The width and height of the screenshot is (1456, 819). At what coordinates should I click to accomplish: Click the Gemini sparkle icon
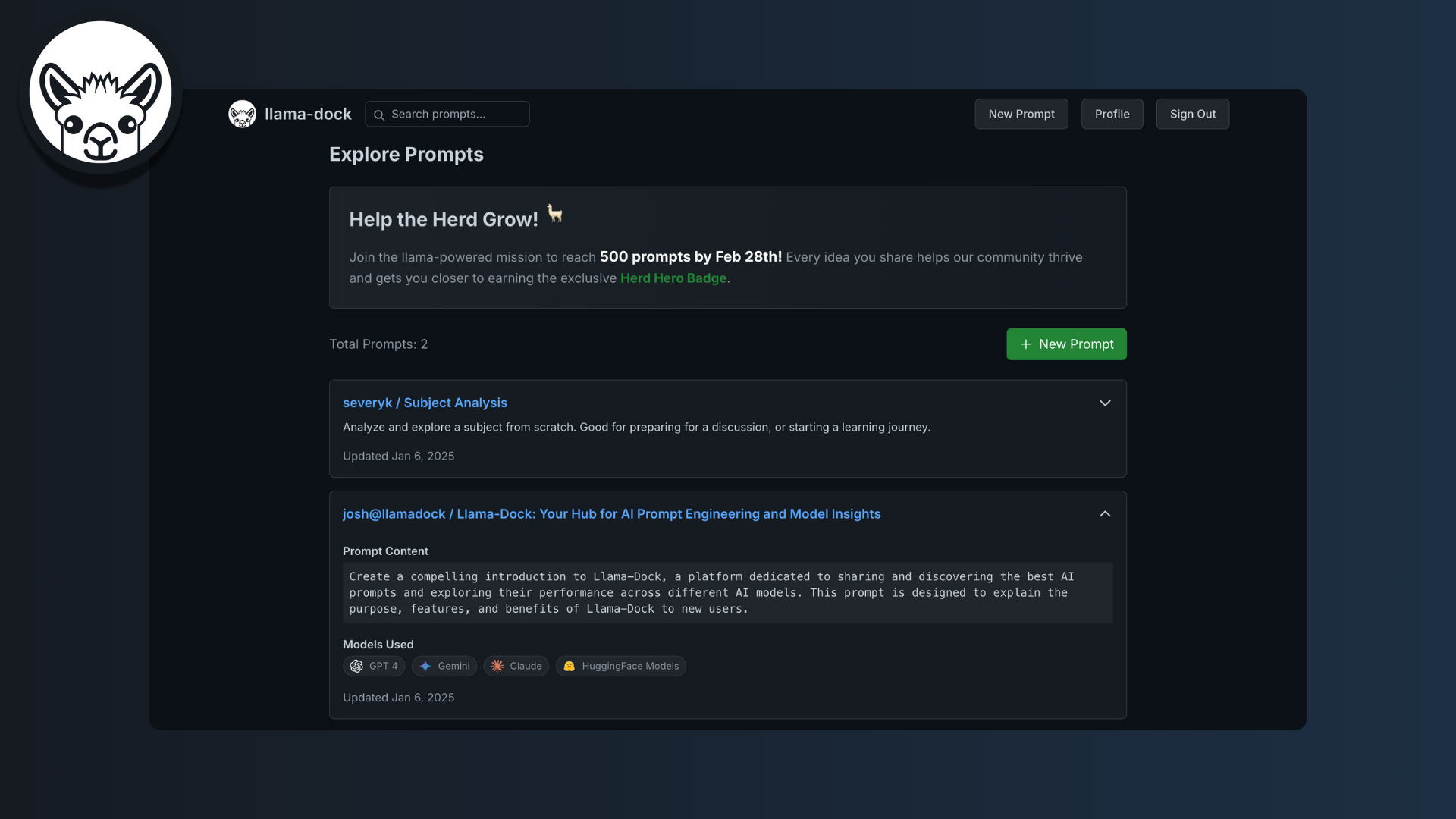425,667
